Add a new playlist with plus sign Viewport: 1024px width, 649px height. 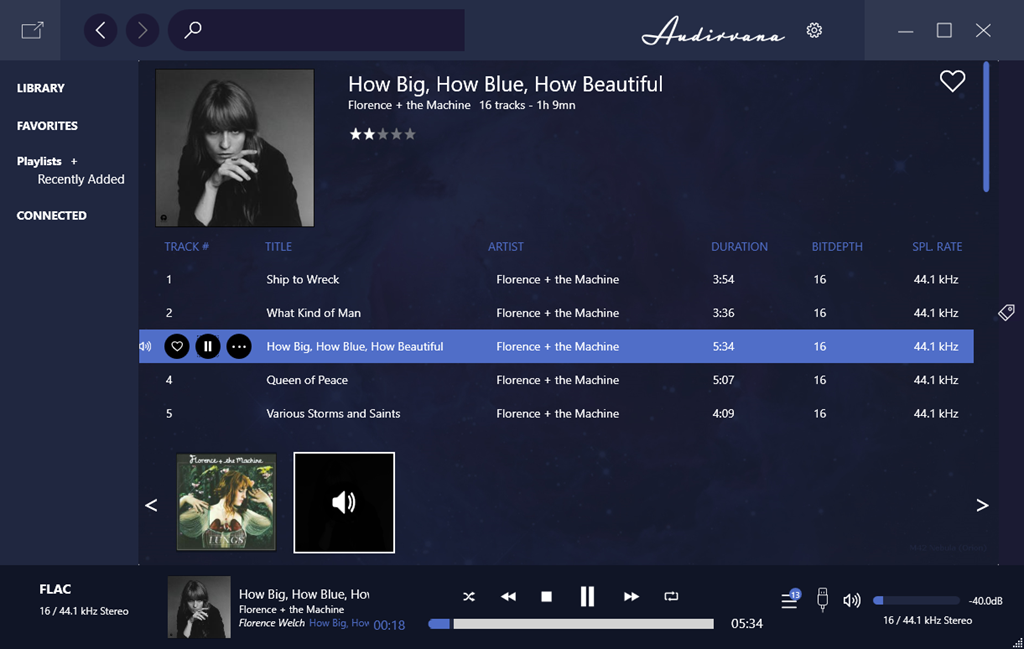pyautogui.click(x=74, y=161)
